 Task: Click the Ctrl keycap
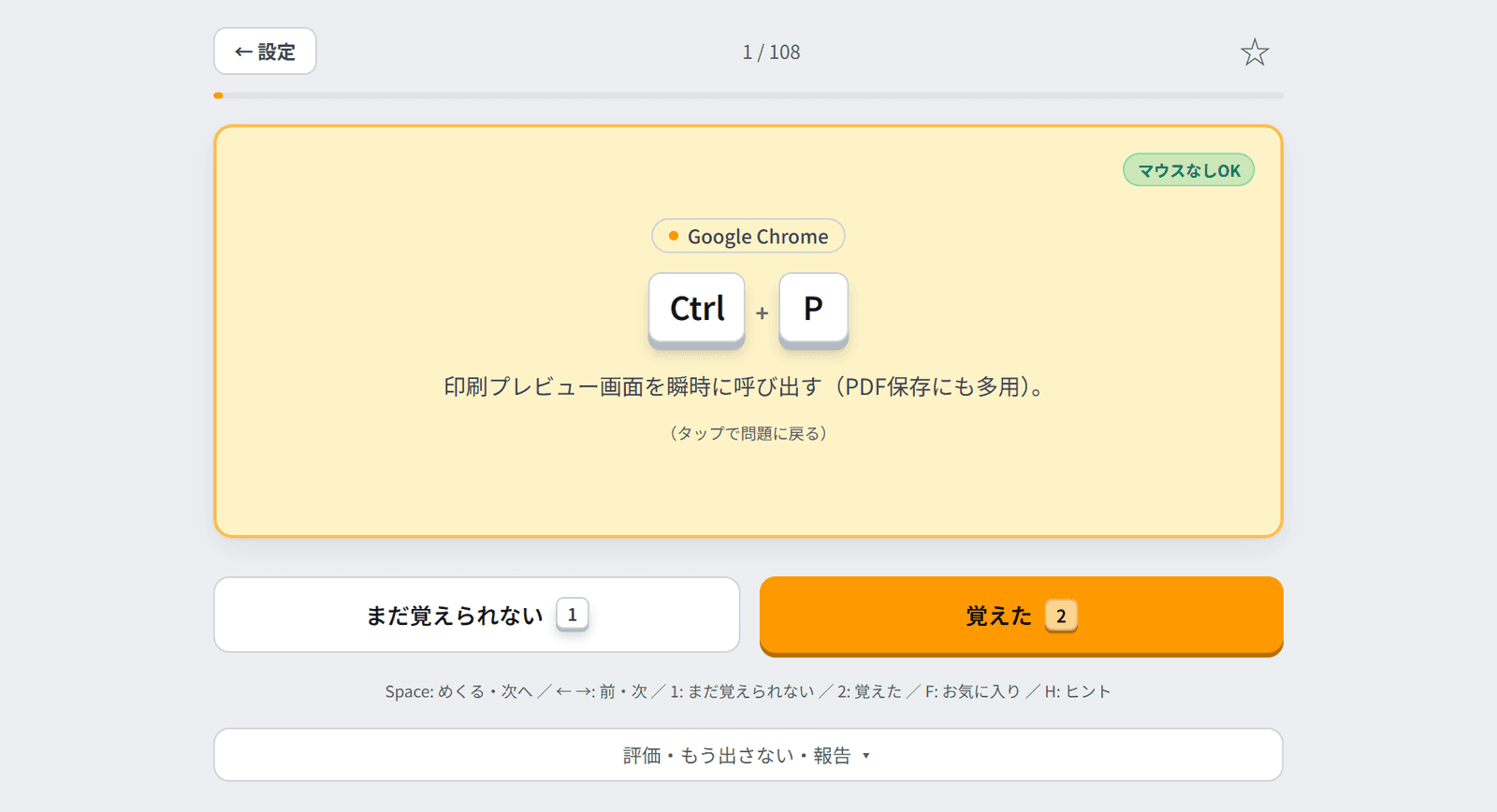point(697,310)
